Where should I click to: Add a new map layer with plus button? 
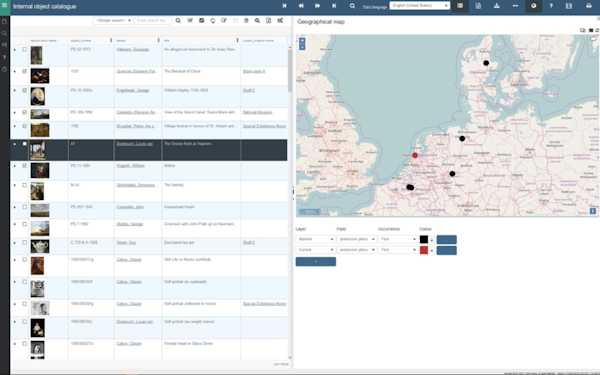pyautogui.click(x=316, y=262)
